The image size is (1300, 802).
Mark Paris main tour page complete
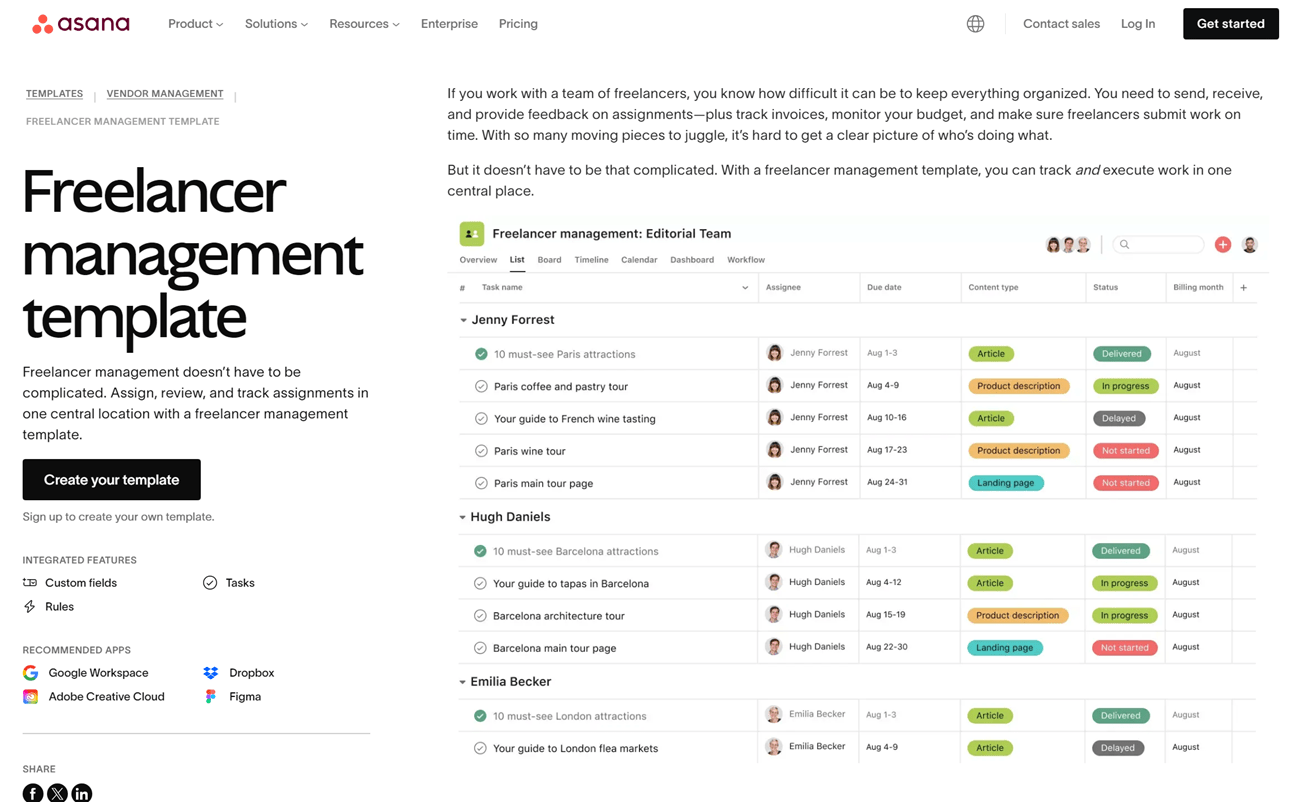pos(481,483)
